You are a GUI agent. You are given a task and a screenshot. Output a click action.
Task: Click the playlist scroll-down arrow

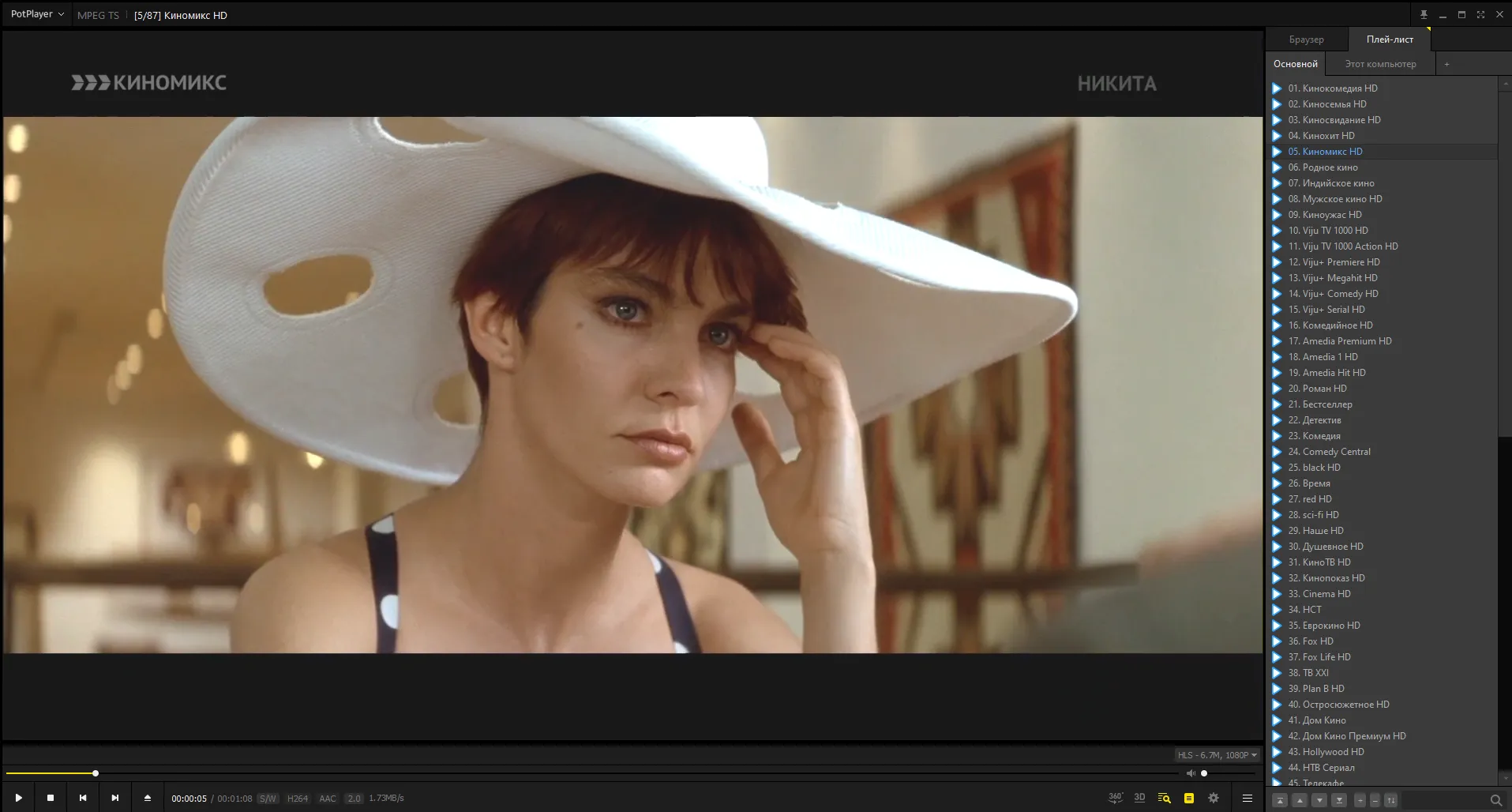pos(1505,778)
